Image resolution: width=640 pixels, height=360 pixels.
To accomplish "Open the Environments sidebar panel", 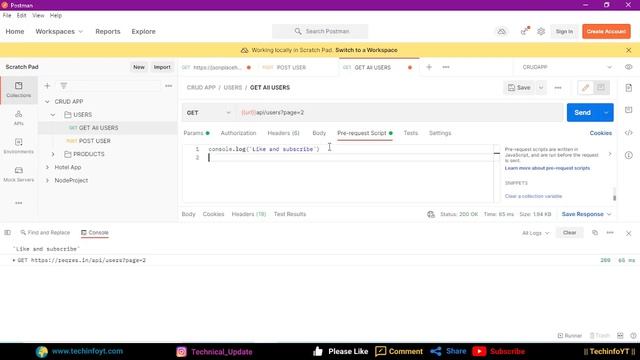I will coord(19,146).
